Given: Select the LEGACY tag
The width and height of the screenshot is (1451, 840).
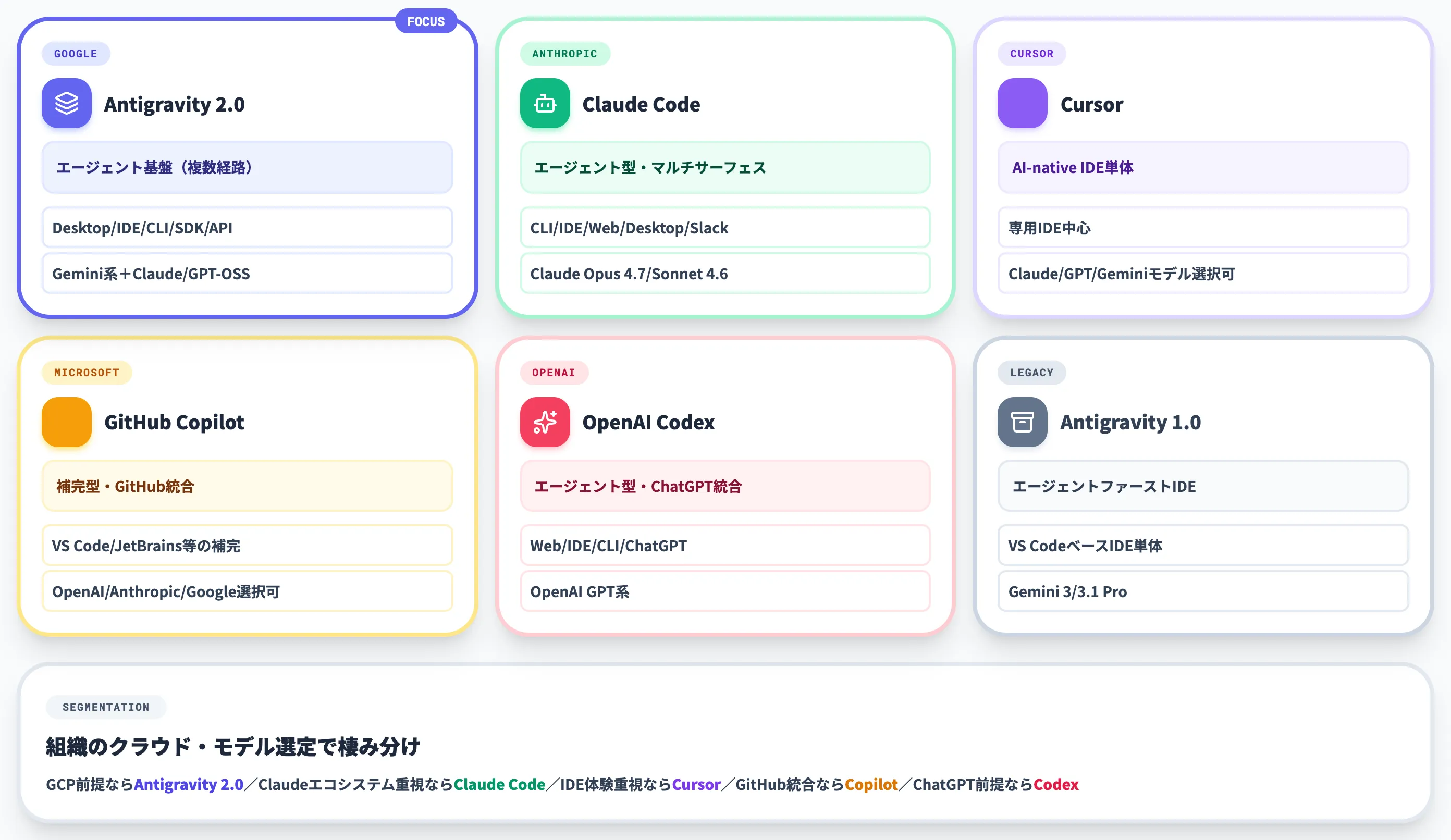Looking at the screenshot, I should click(1032, 373).
